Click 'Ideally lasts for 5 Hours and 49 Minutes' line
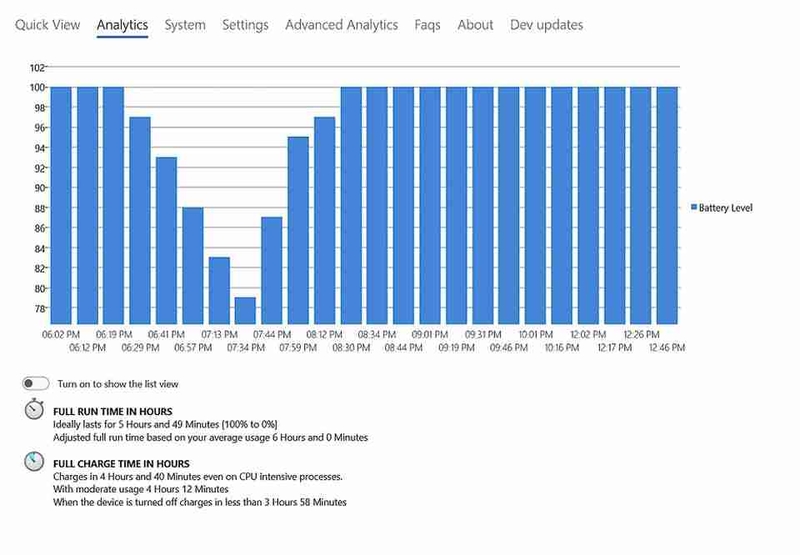 (165, 424)
